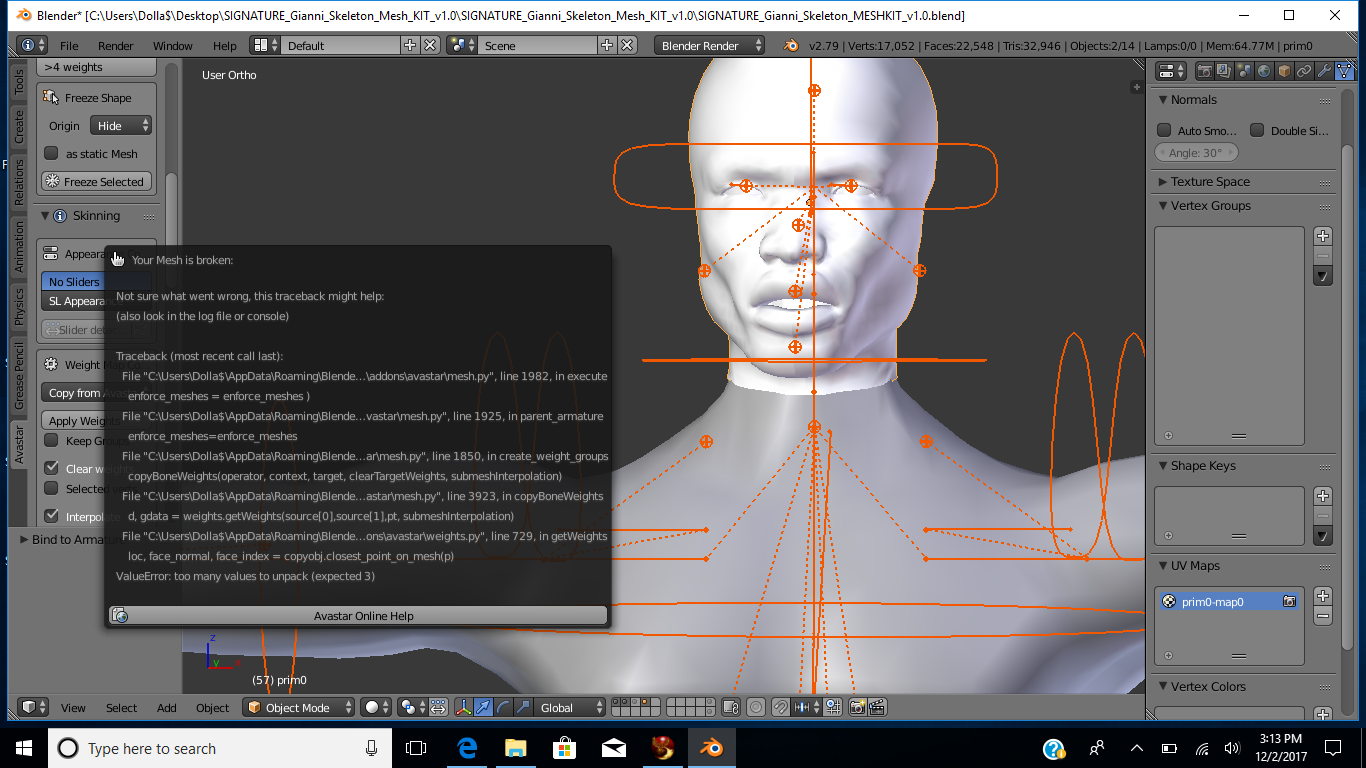Add a new screen layout with plus
1366x768 pixels.
(x=410, y=45)
